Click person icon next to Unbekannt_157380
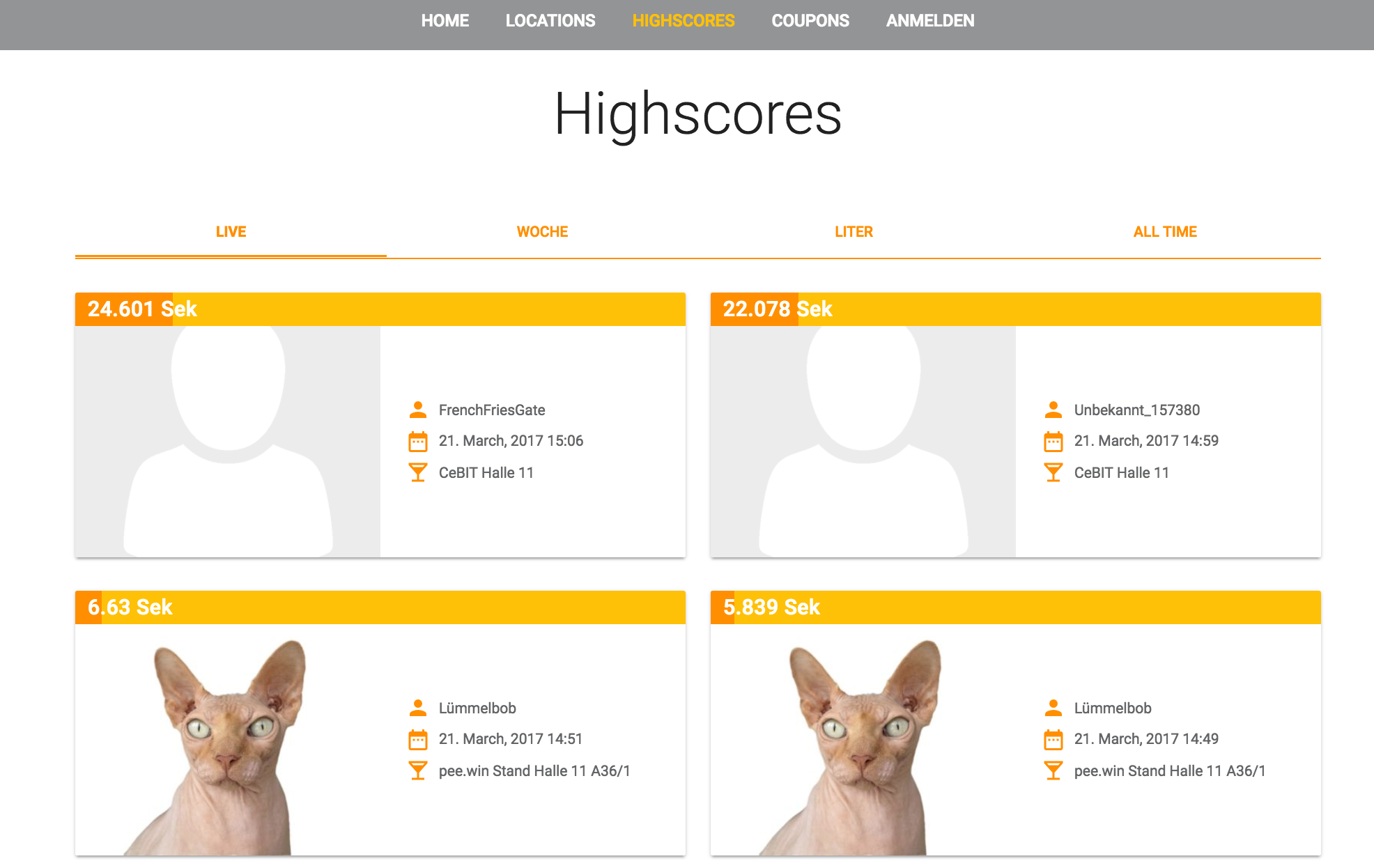 (x=1053, y=410)
